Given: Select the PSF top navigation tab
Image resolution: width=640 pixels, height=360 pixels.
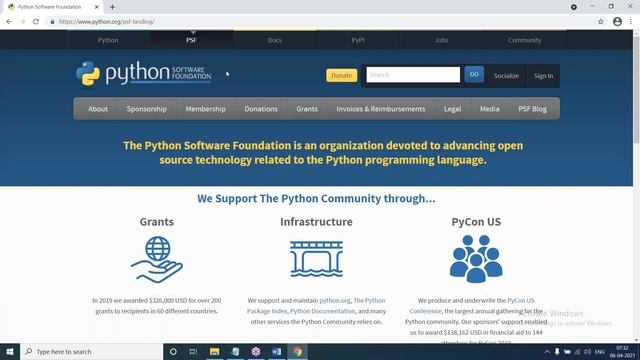Looking at the screenshot, I should 191,40.
